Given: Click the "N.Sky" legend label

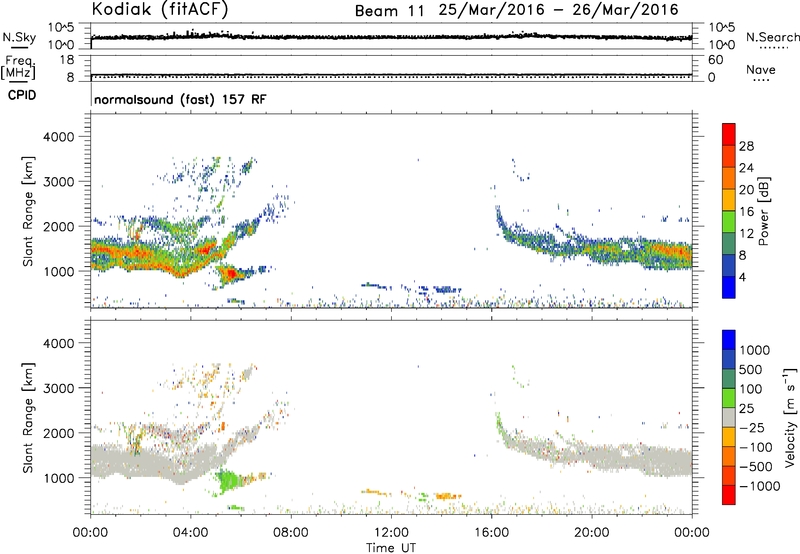Looking at the screenshot, I should tap(19, 37).
